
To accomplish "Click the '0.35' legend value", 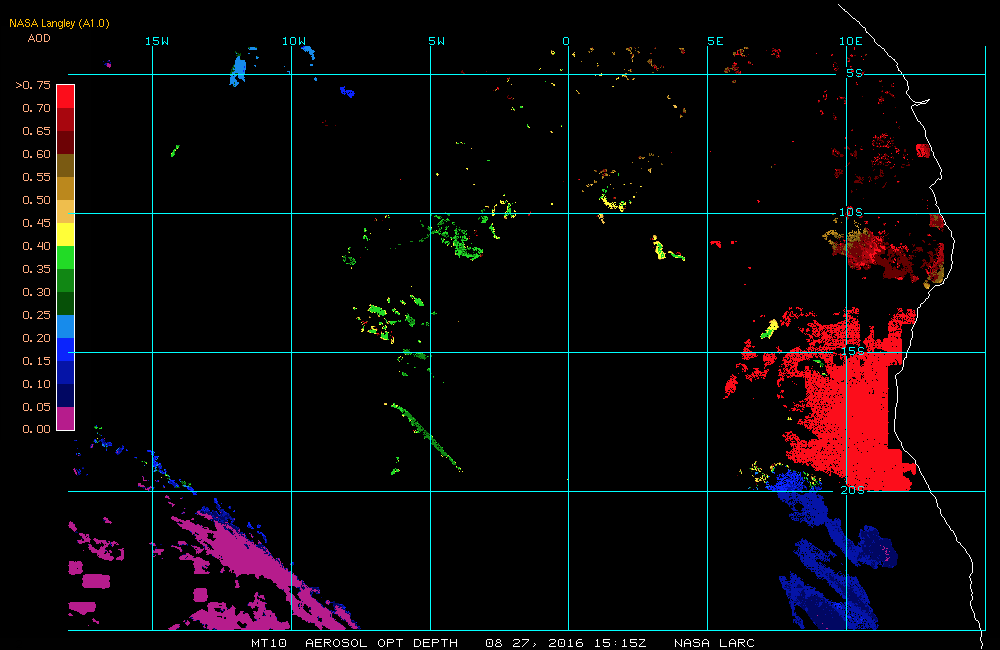I will (36, 269).
